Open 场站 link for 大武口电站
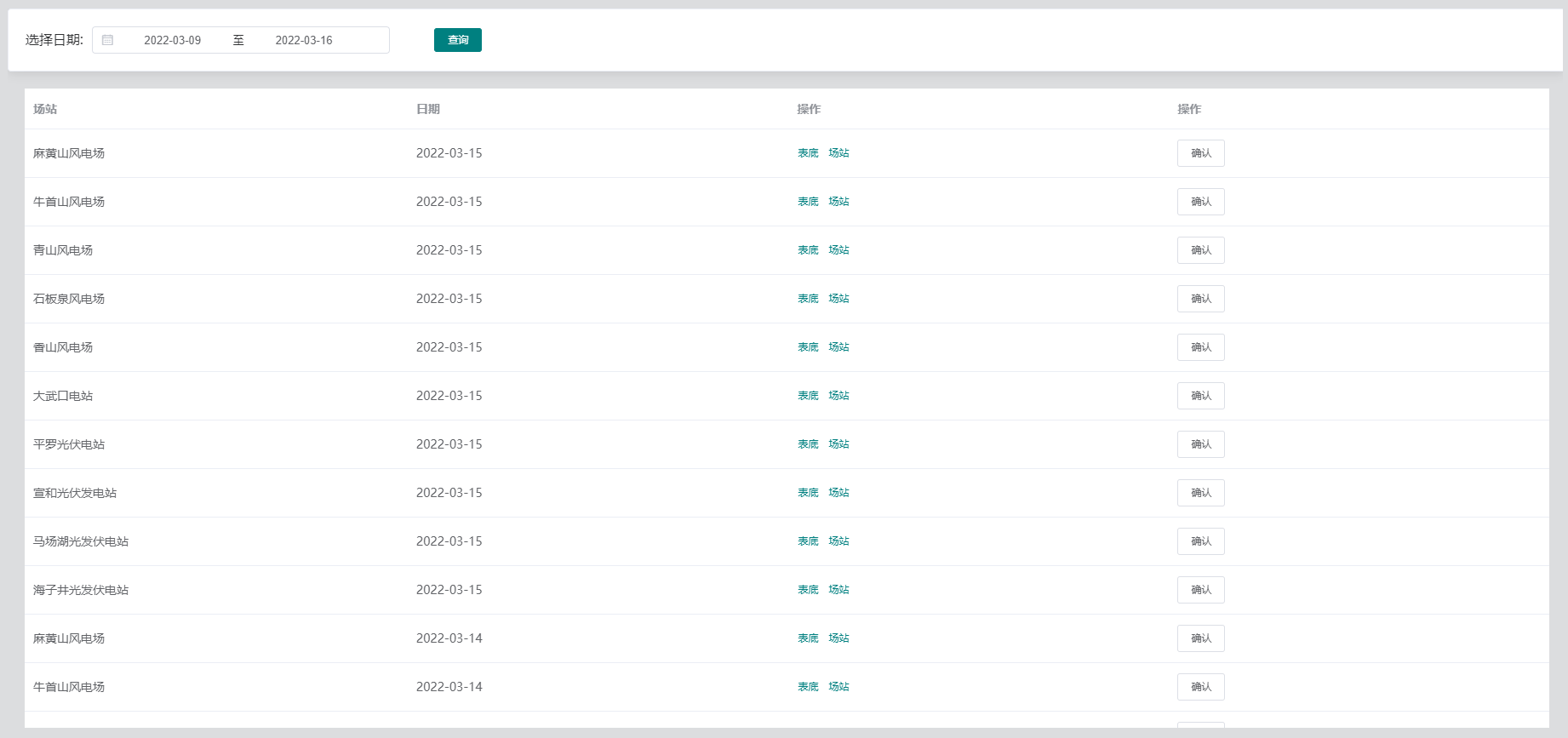 click(838, 396)
